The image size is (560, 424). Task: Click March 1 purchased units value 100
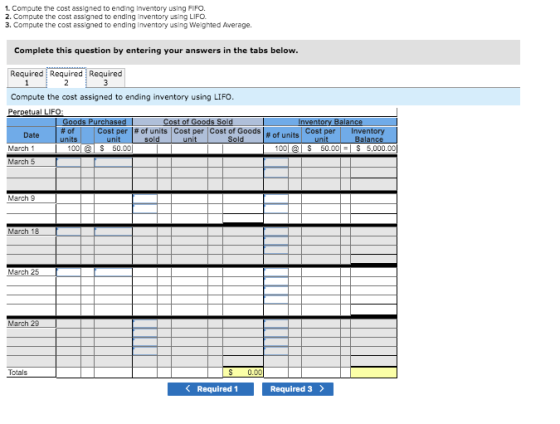pyautogui.click(x=74, y=148)
